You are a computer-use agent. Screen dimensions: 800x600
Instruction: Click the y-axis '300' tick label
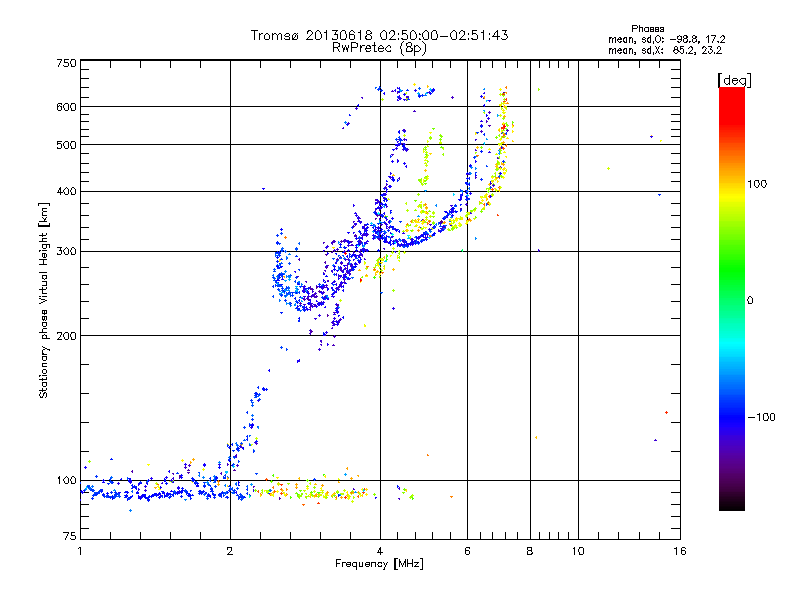(66, 252)
